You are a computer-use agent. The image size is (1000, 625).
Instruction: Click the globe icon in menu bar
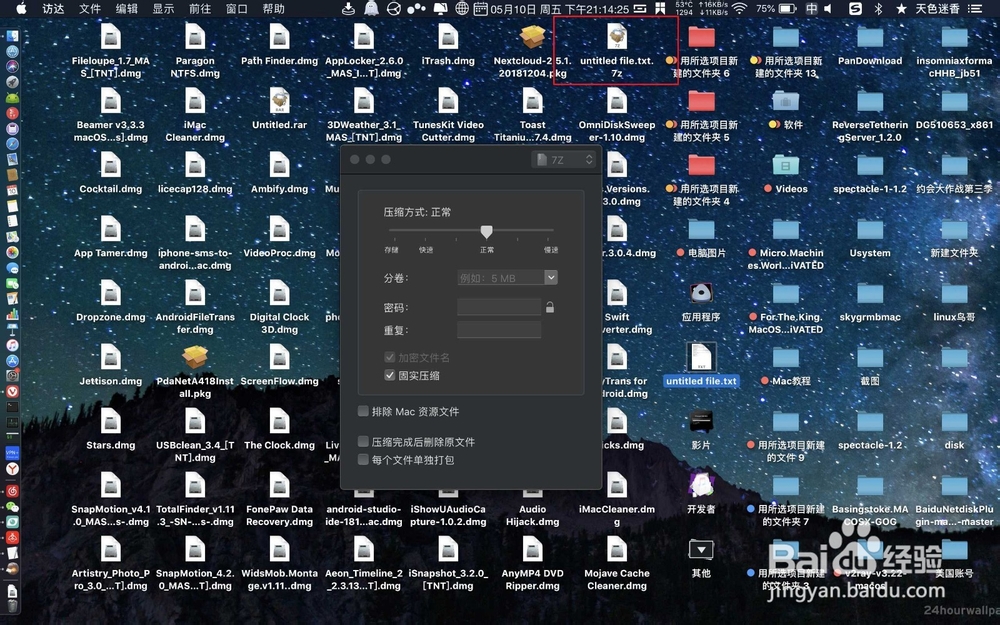[x=462, y=8]
